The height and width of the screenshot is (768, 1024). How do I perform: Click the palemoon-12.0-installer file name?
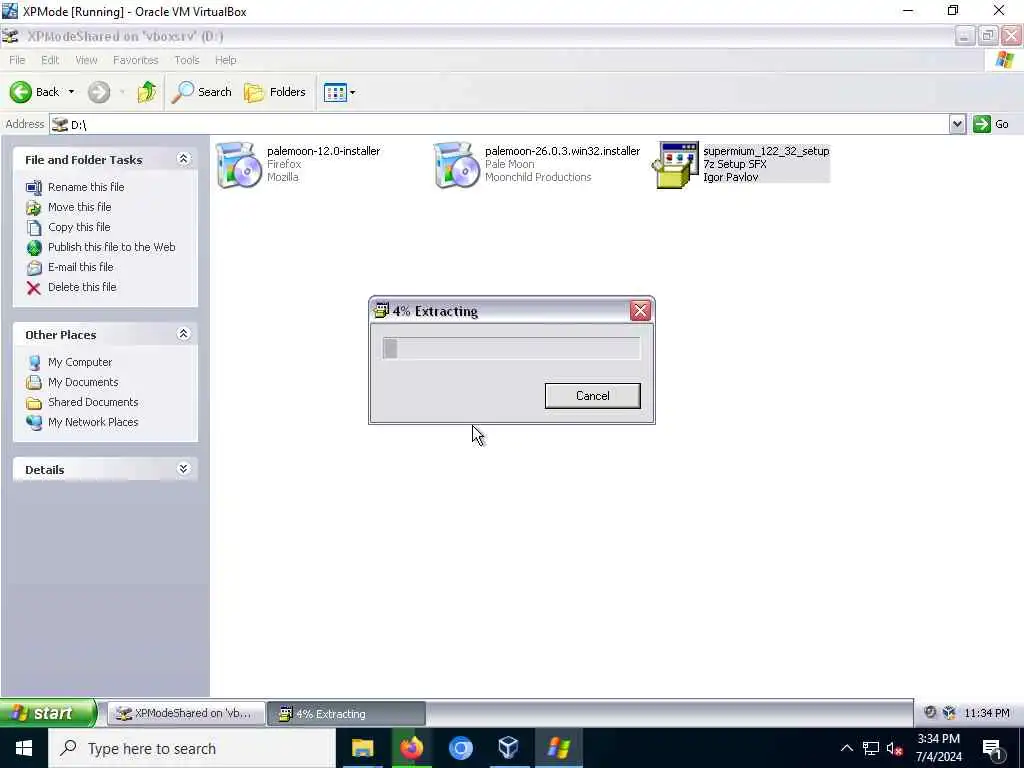click(323, 151)
